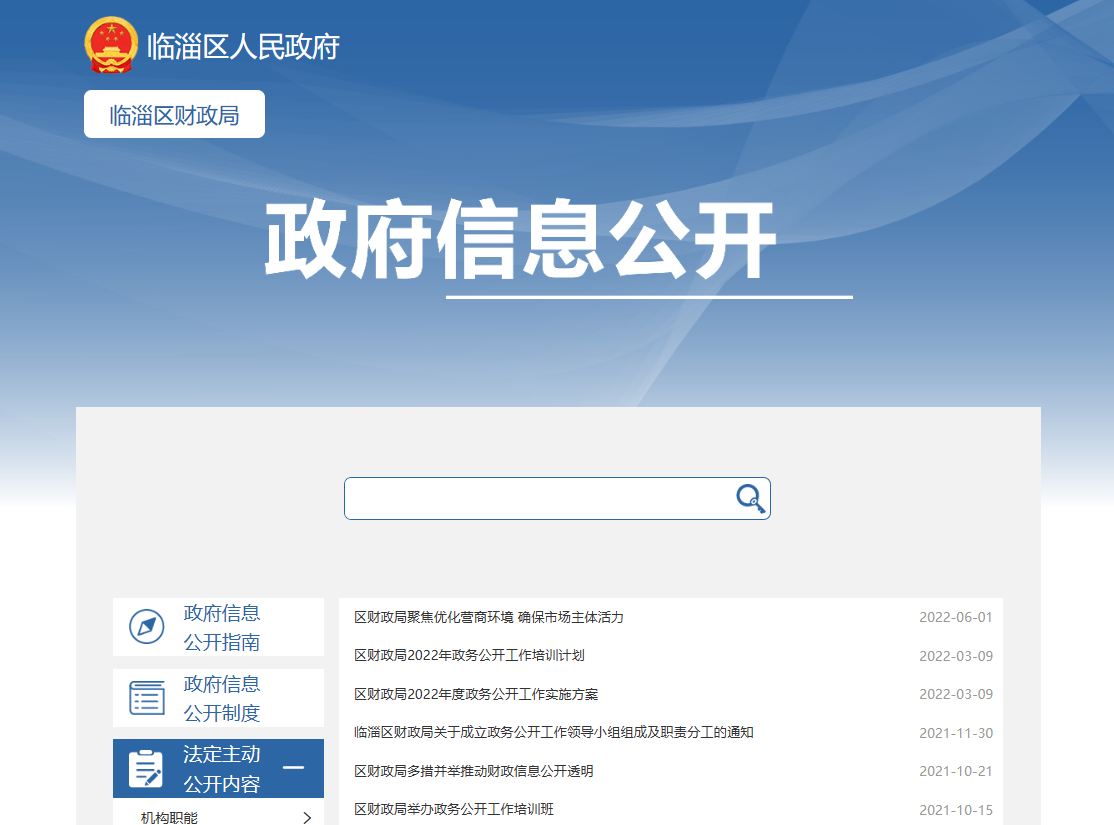Open the 政府信息公开制度 menu item
Viewport: 1114px width, 825px height.
[x=221, y=698]
